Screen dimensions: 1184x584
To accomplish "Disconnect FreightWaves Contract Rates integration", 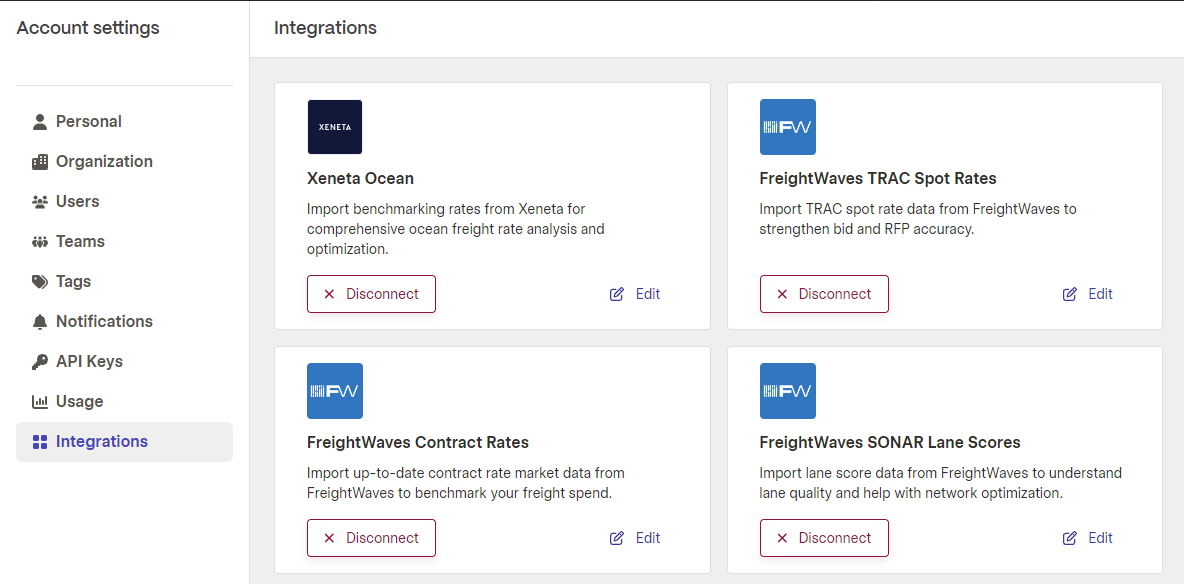I will (x=372, y=538).
